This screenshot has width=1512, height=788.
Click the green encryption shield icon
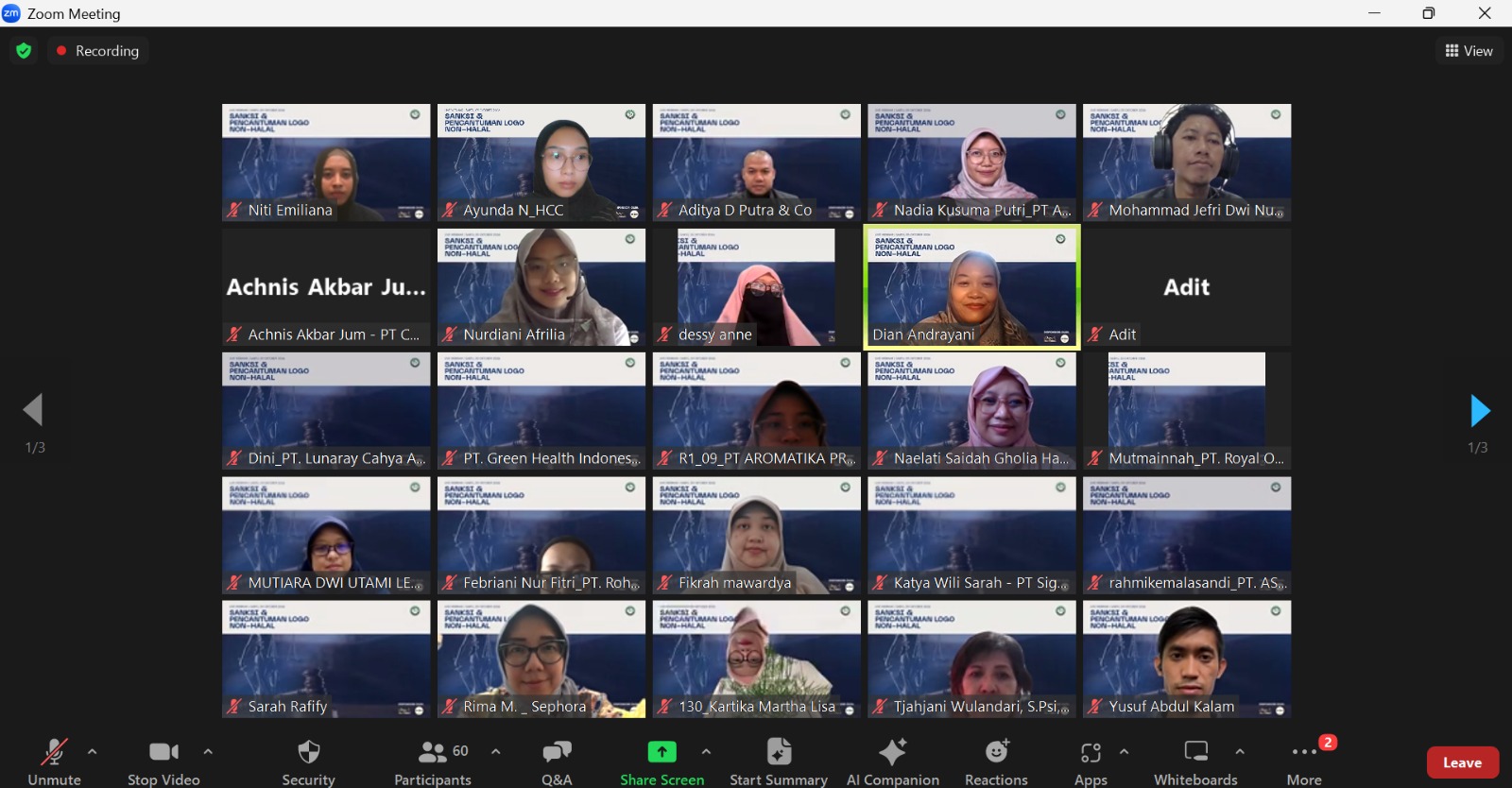point(24,51)
